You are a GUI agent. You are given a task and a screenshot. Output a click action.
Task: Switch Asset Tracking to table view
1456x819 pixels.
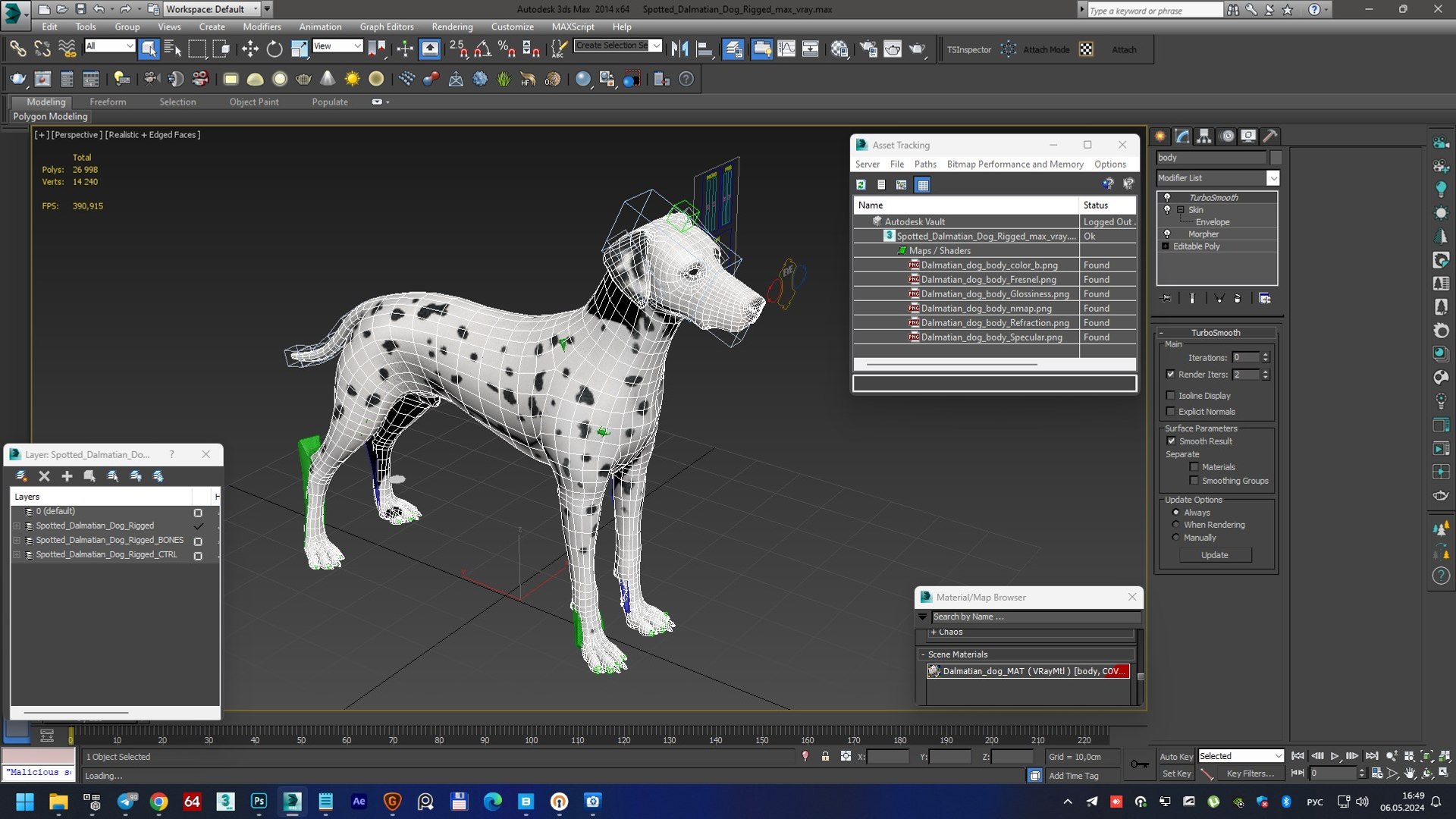point(922,184)
